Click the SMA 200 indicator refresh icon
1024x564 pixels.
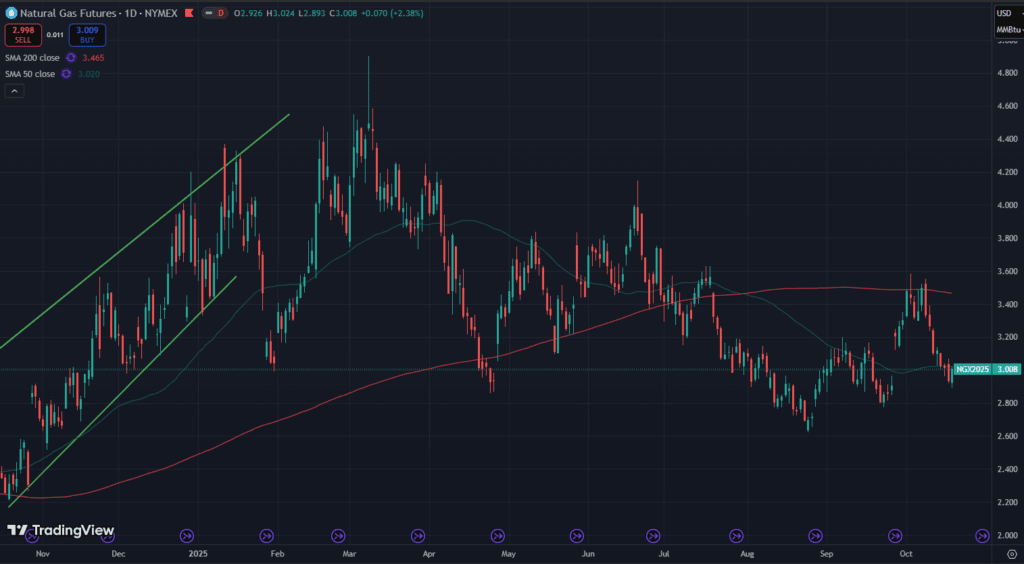click(68, 58)
